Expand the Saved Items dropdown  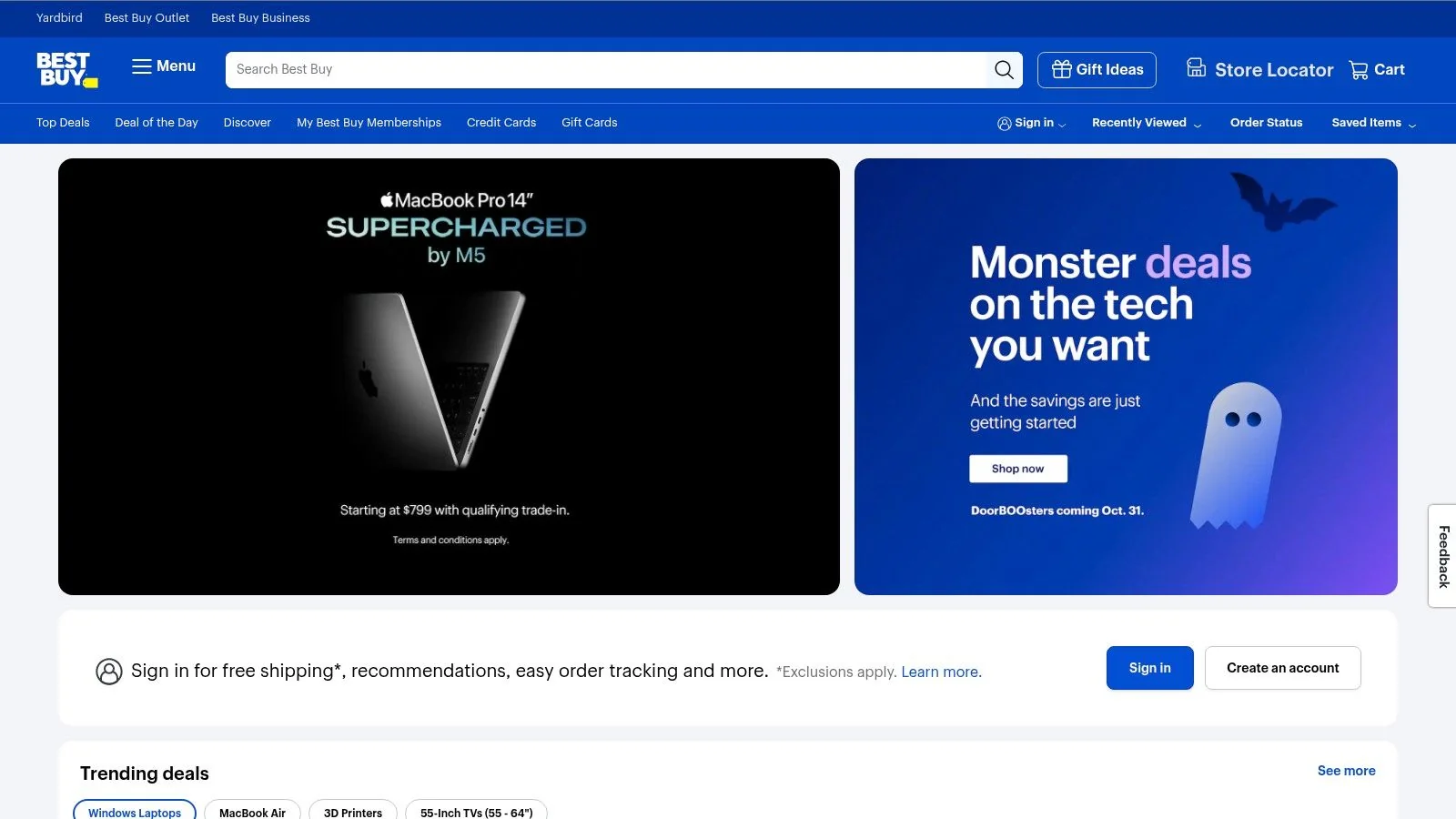(x=1374, y=123)
